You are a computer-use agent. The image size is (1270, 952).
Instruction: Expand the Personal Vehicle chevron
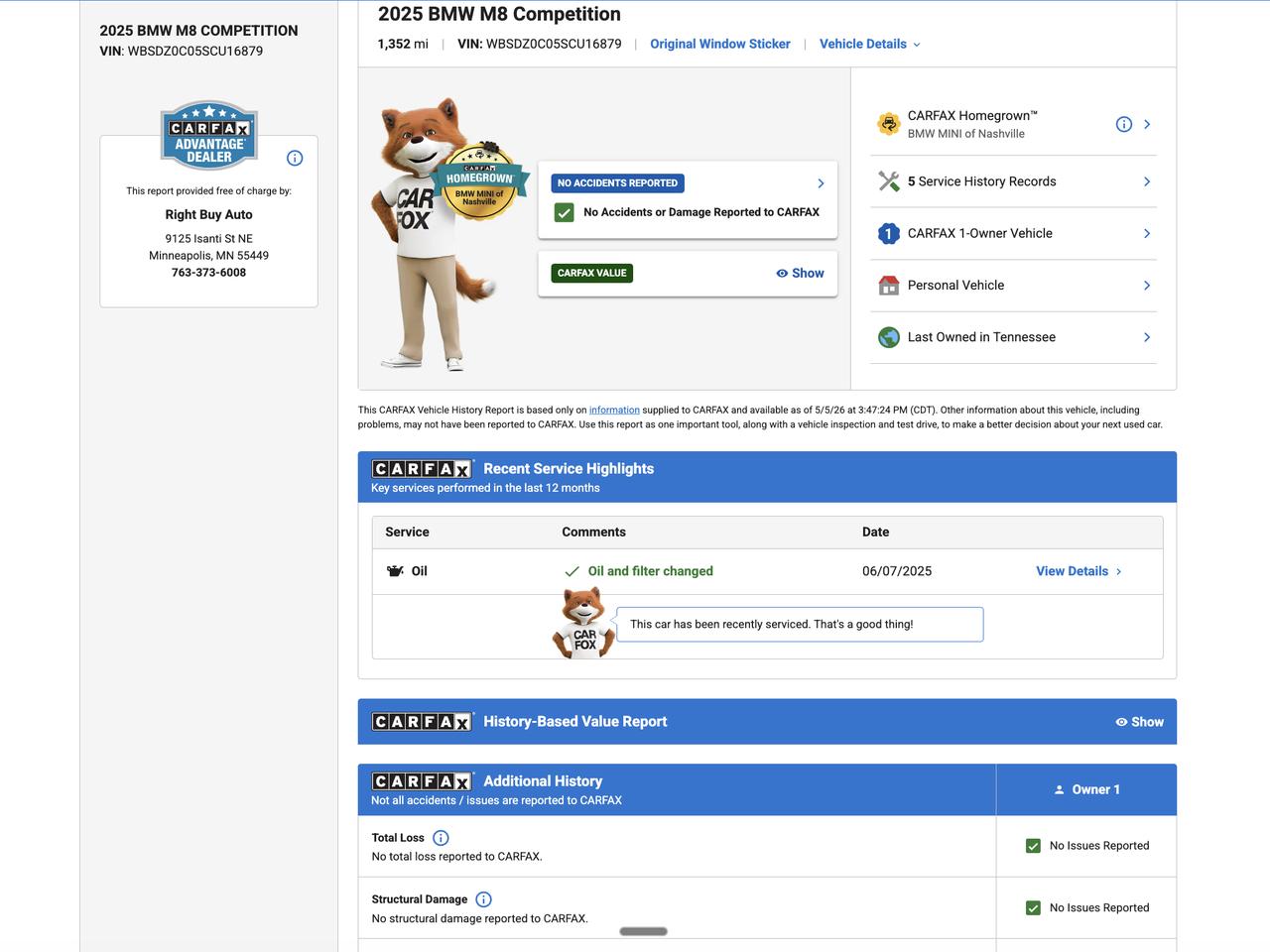pyautogui.click(x=1147, y=286)
